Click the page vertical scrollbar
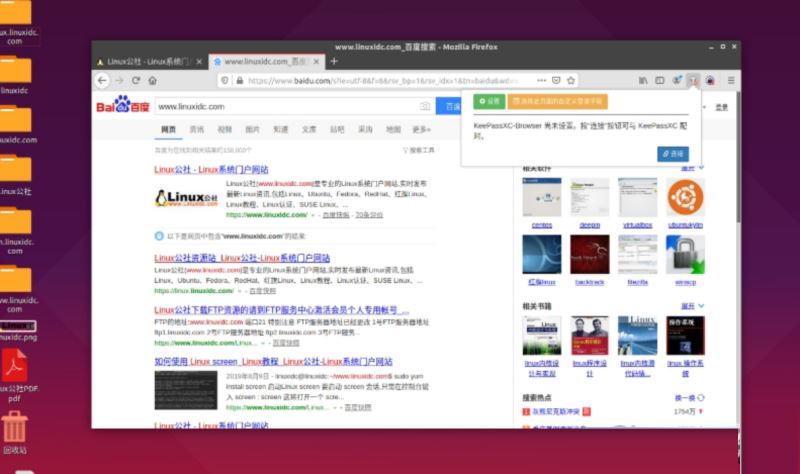800x474 pixels. coord(738,158)
